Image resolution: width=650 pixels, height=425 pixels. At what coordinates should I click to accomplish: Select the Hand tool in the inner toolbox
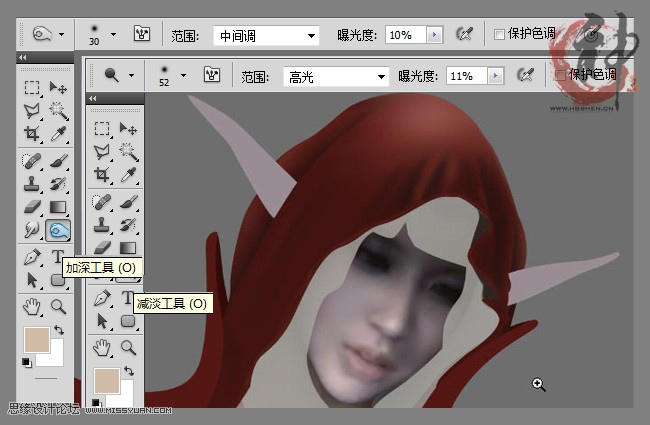(x=102, y=348)
